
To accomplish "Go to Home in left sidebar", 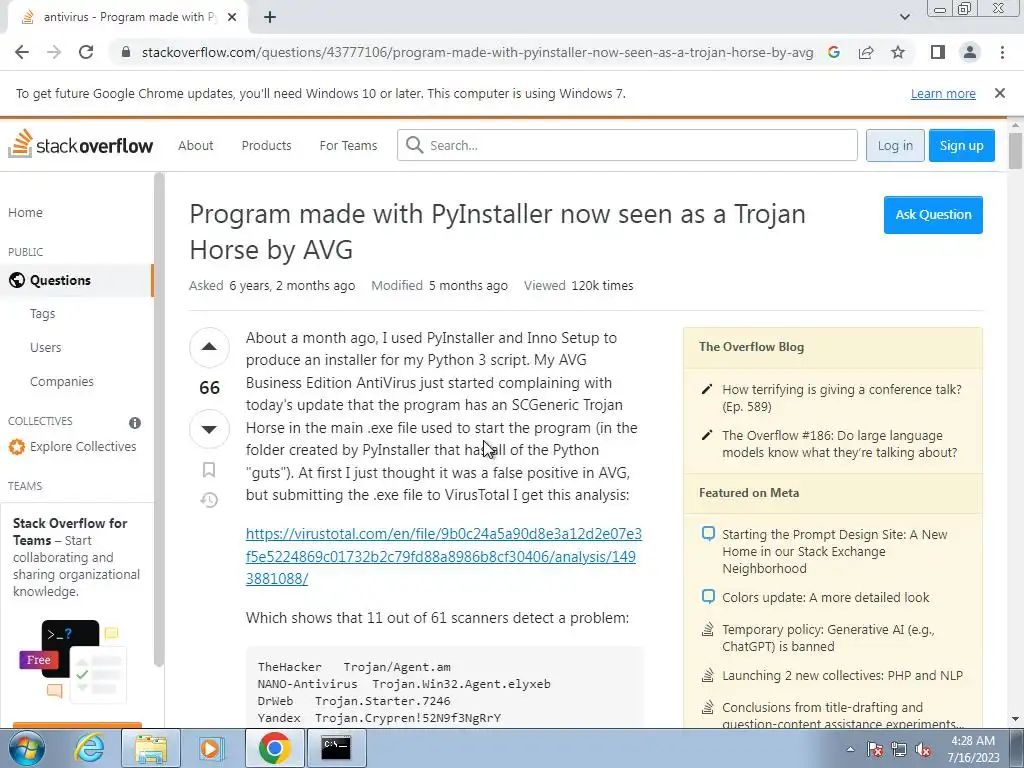I will tap(25, 213).
